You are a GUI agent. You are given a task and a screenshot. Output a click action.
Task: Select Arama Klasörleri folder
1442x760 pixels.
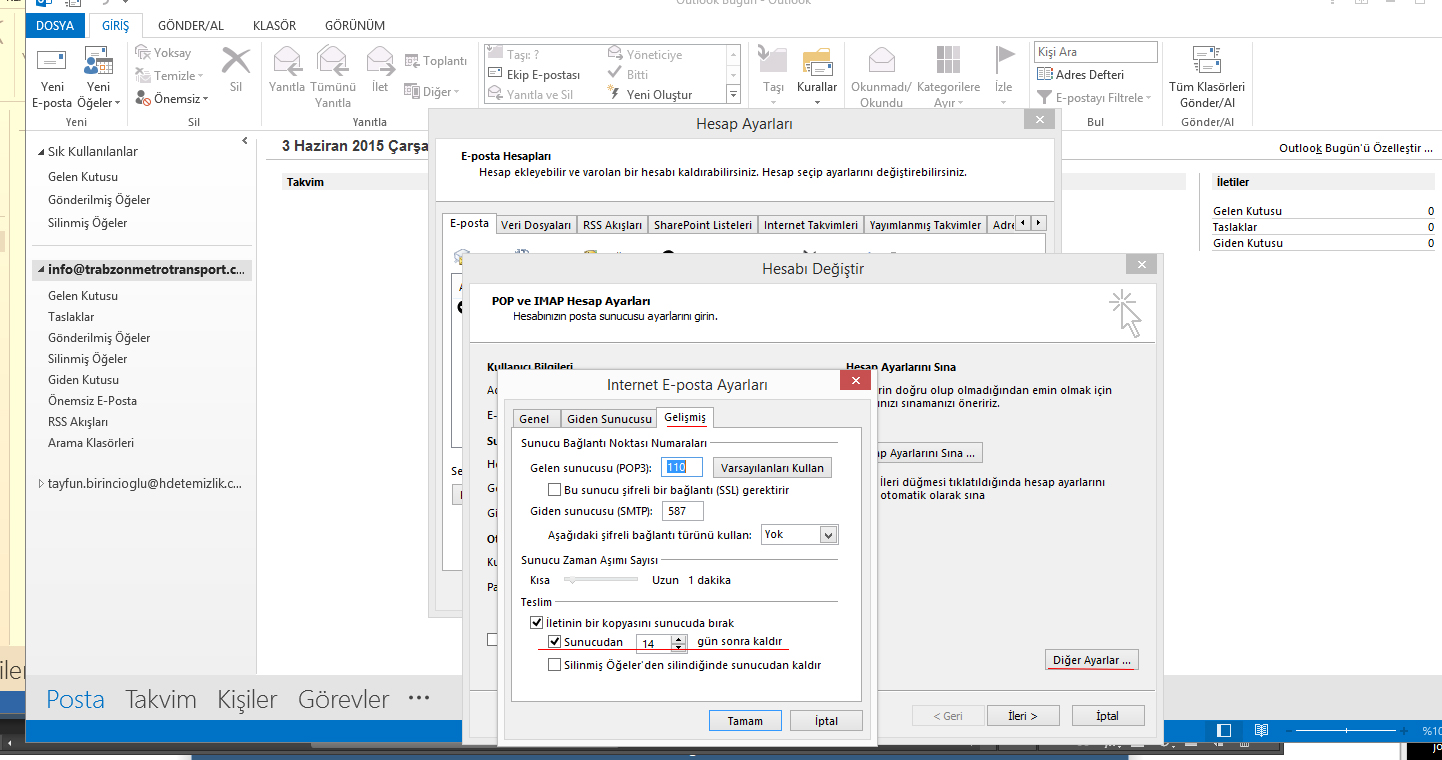pyautogui.click(x=90, y=443)
